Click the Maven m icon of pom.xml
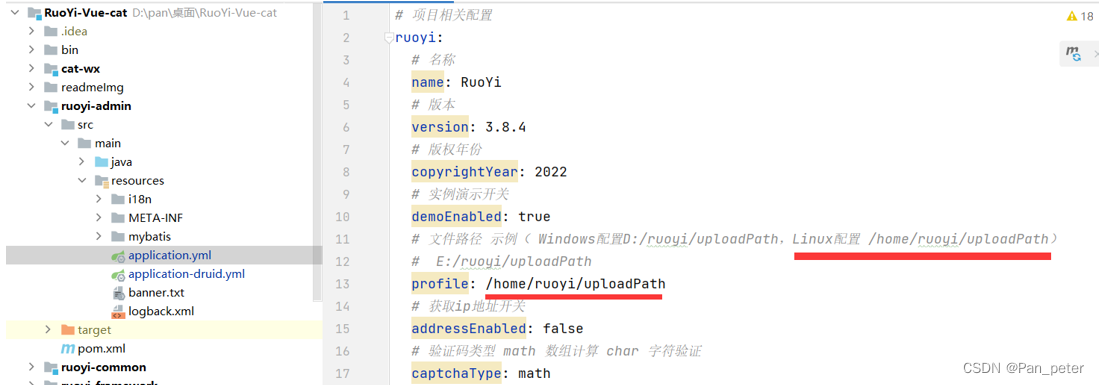Screen dimensions: 1099x385 68,349
